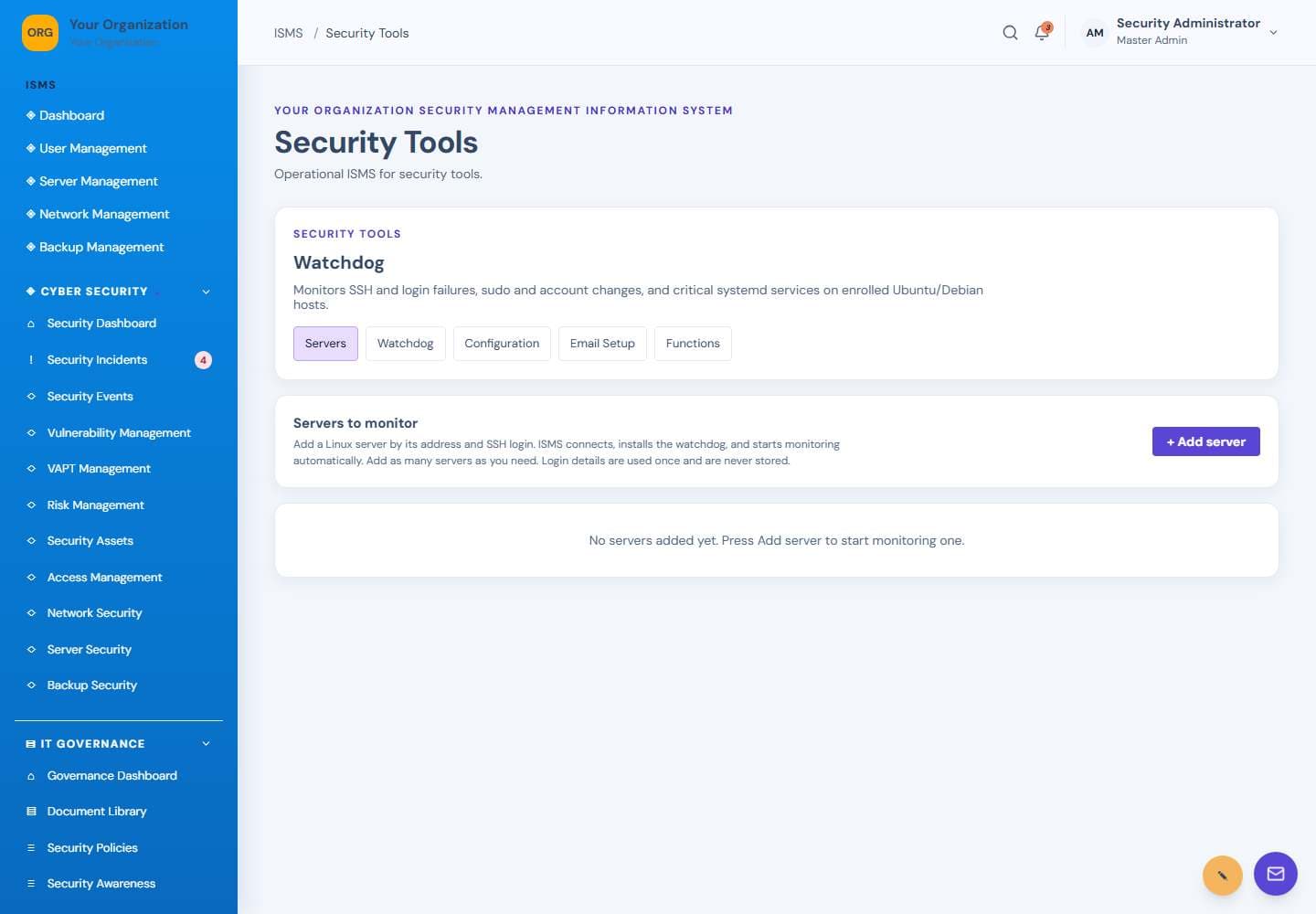Click the Your Organization title

coord(129,25)
